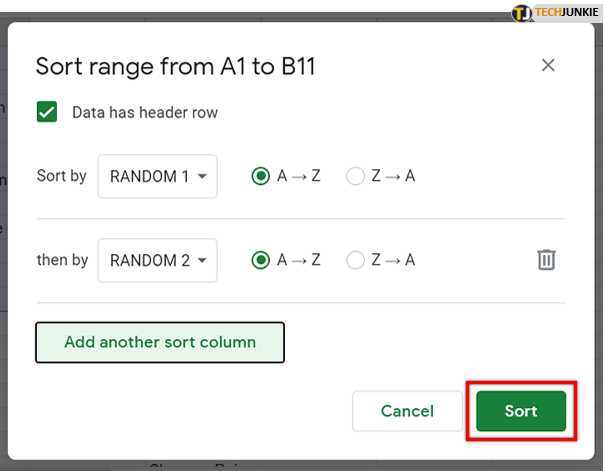Click the "Data has header row" label

point(145,112)
